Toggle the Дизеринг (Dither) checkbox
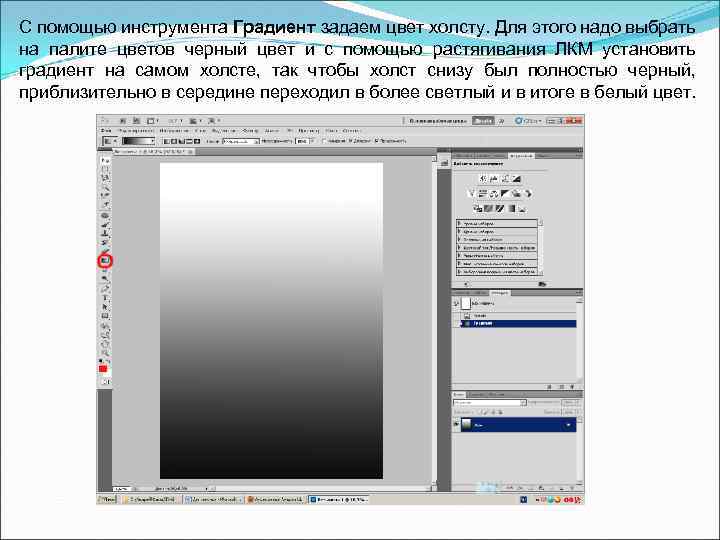 pyautogui.click(x=351, y=141)
